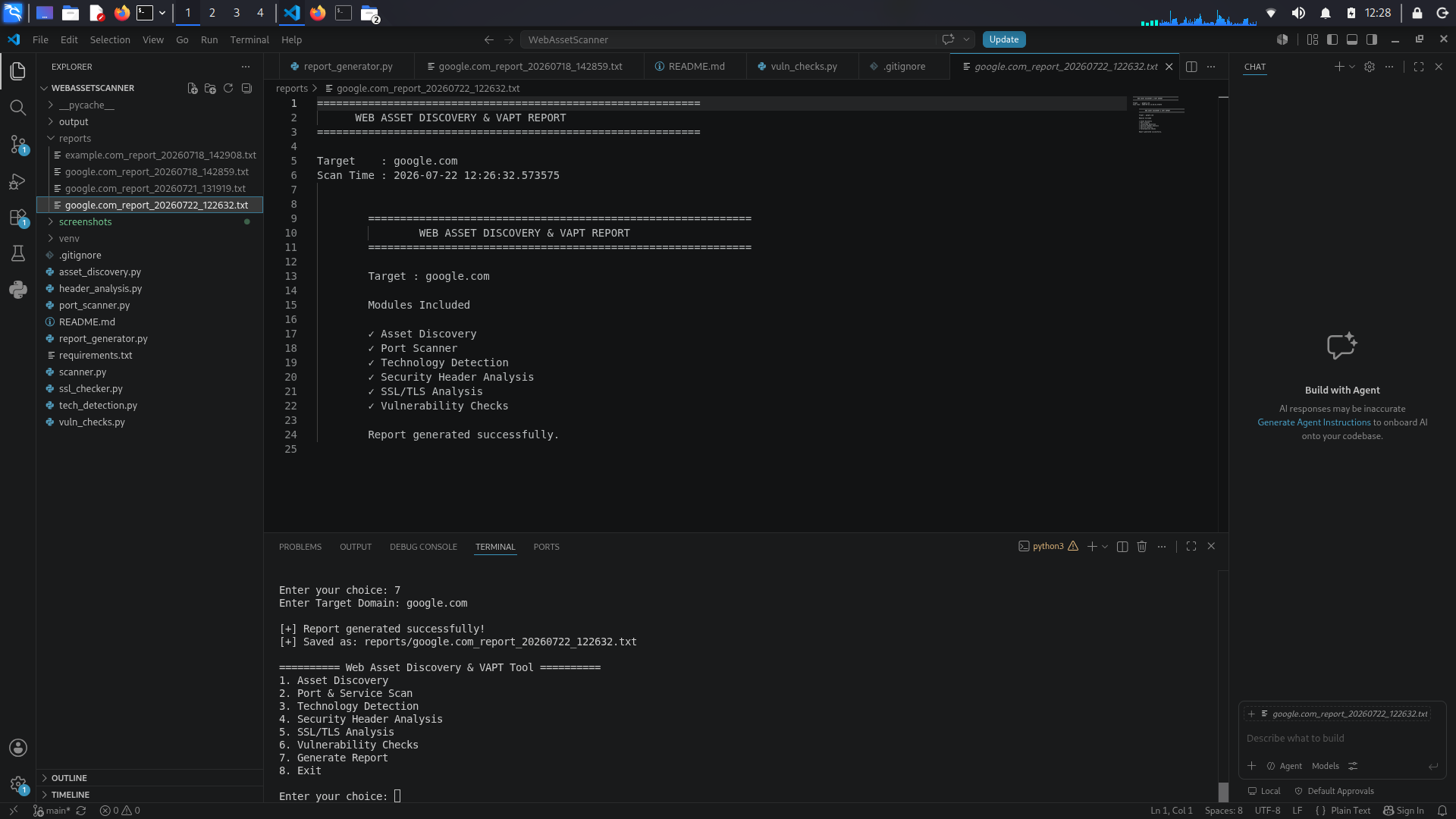Viewport: 1456px width, 819px height.
Task: Change Plain Text language mode
Action: pyautogui.click(x=1351, y=811)
